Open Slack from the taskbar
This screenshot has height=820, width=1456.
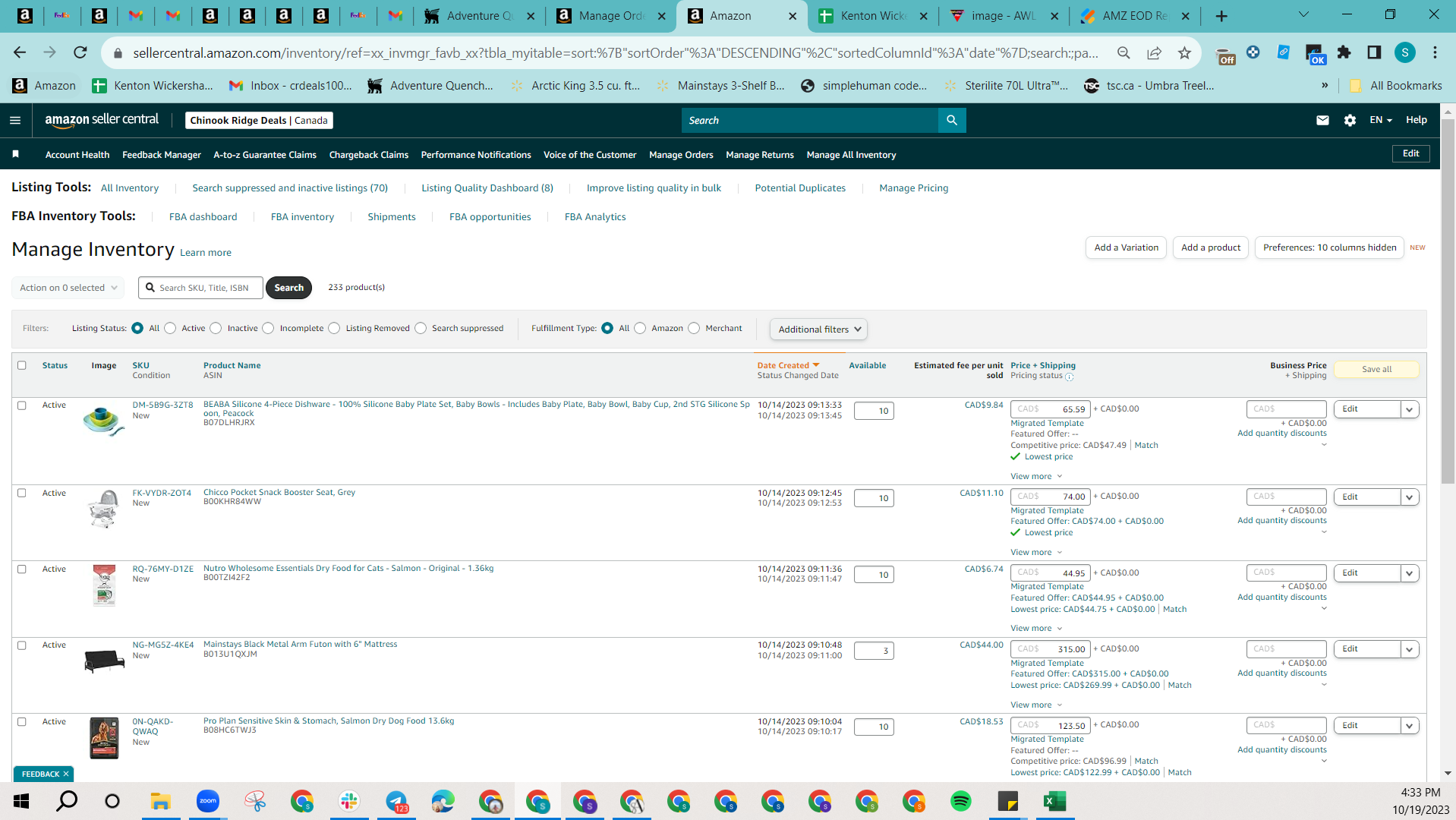click(349, 801)
